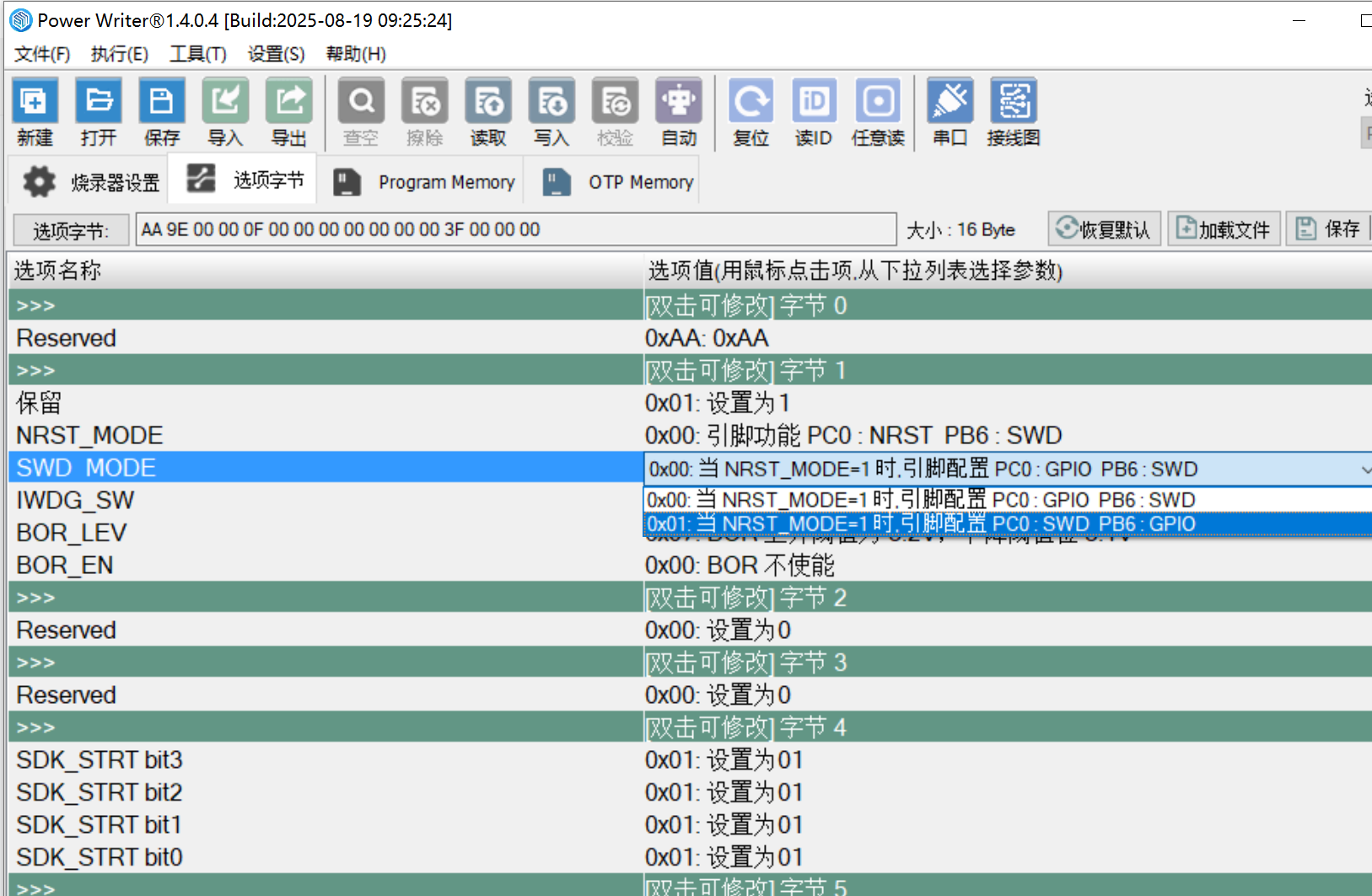The width and height of the screenshot is (1372, 896).
Task: Click the 字节 4 group header
Action: pyautogui.click(x=690, y=727)
